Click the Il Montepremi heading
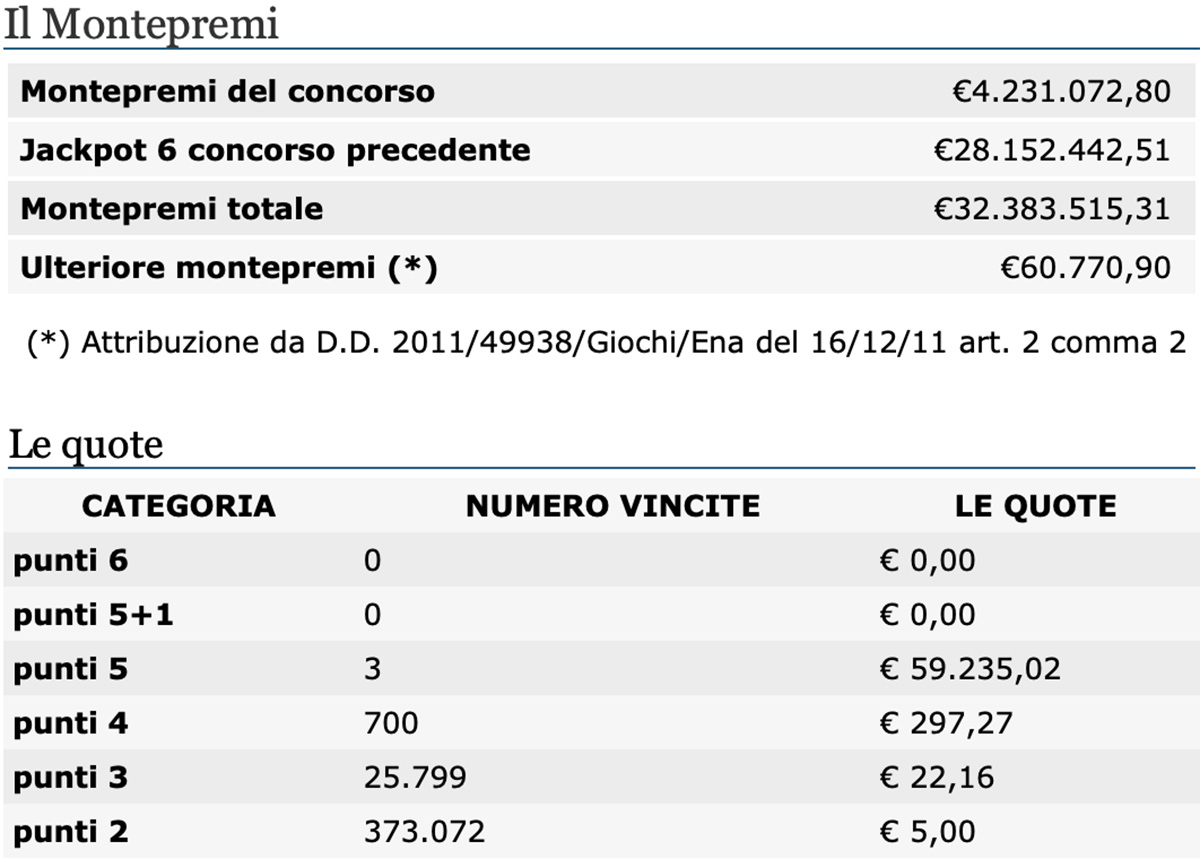This screenshot has height=859, width=1200. tap(141, 24)
